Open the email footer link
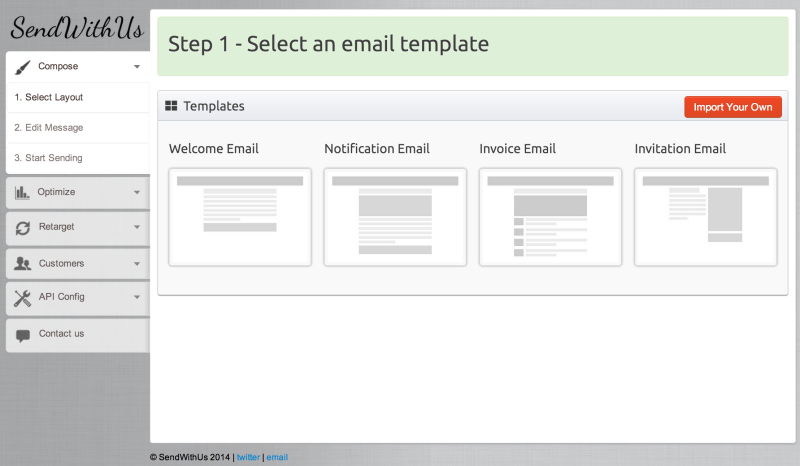The height and width of the screenshot is (466, 800). [x=277, y=457]
